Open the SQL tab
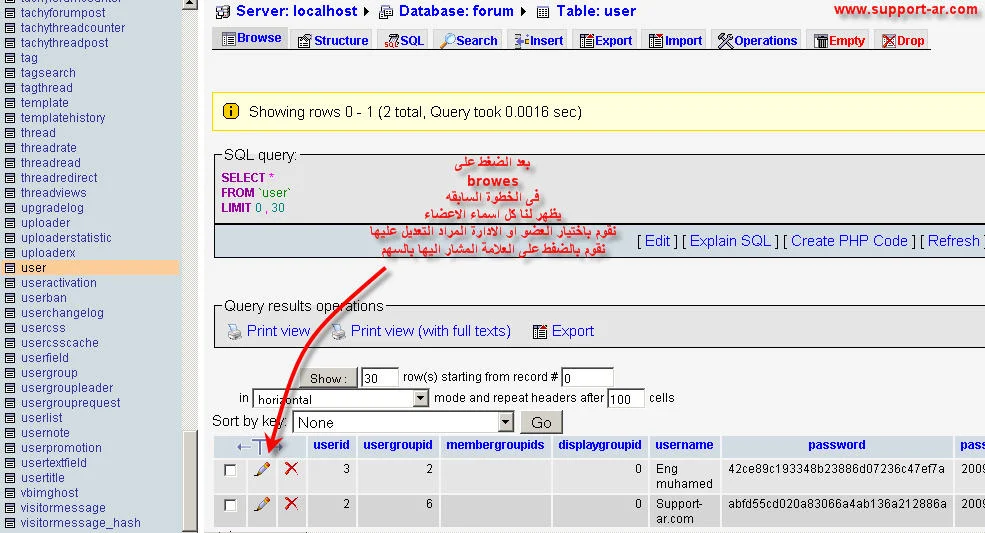This screenshot has height=533, width=985. 403,40
